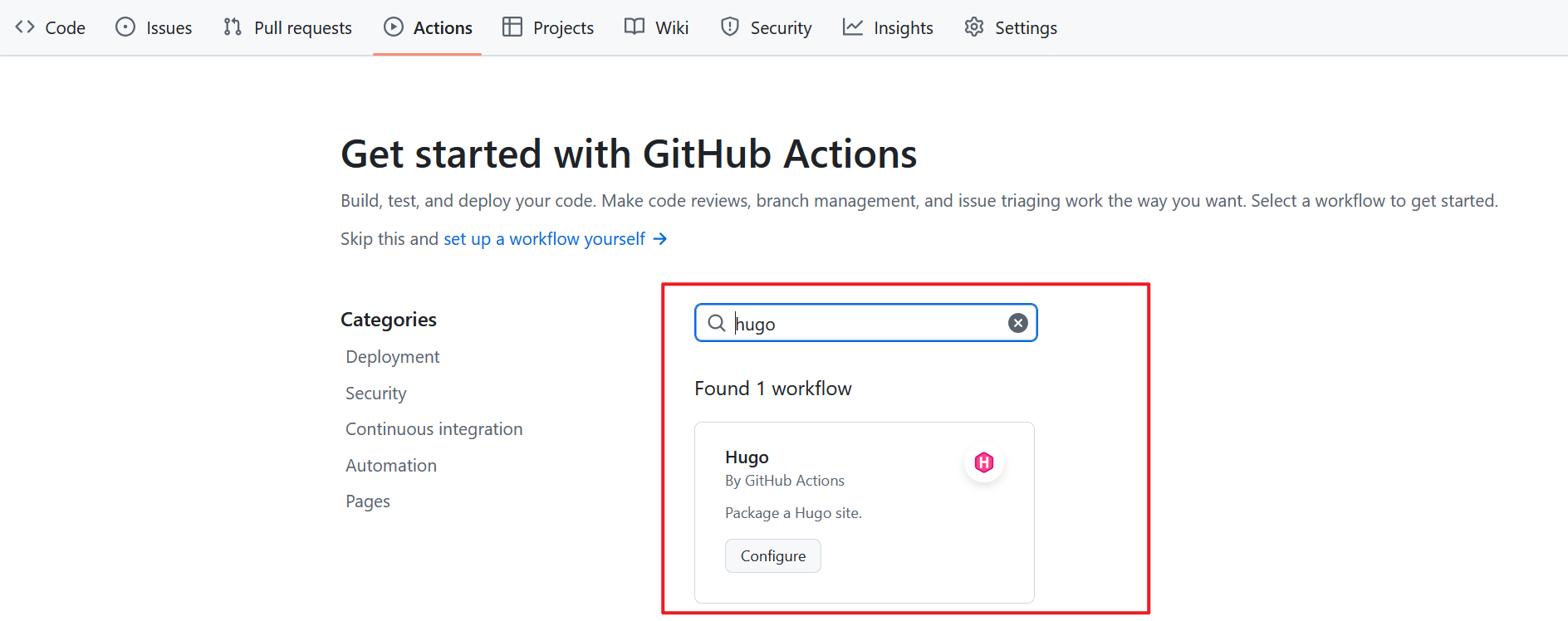Click the Hugo workflow title
Image resolution: width=1568 pixels, height=621 pixels.
[x=747, y=457]
